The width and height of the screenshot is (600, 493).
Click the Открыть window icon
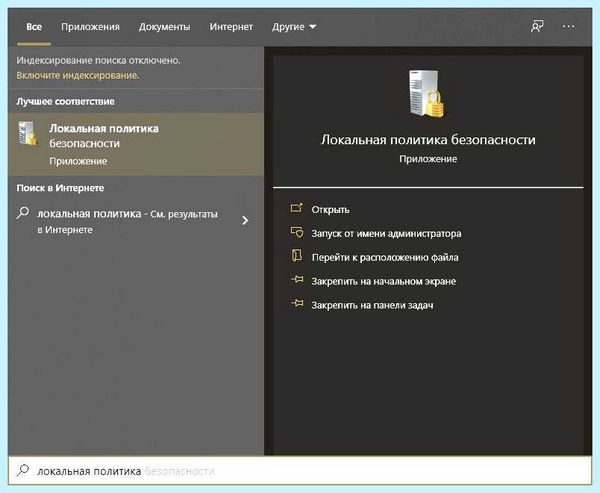point(297,208)
